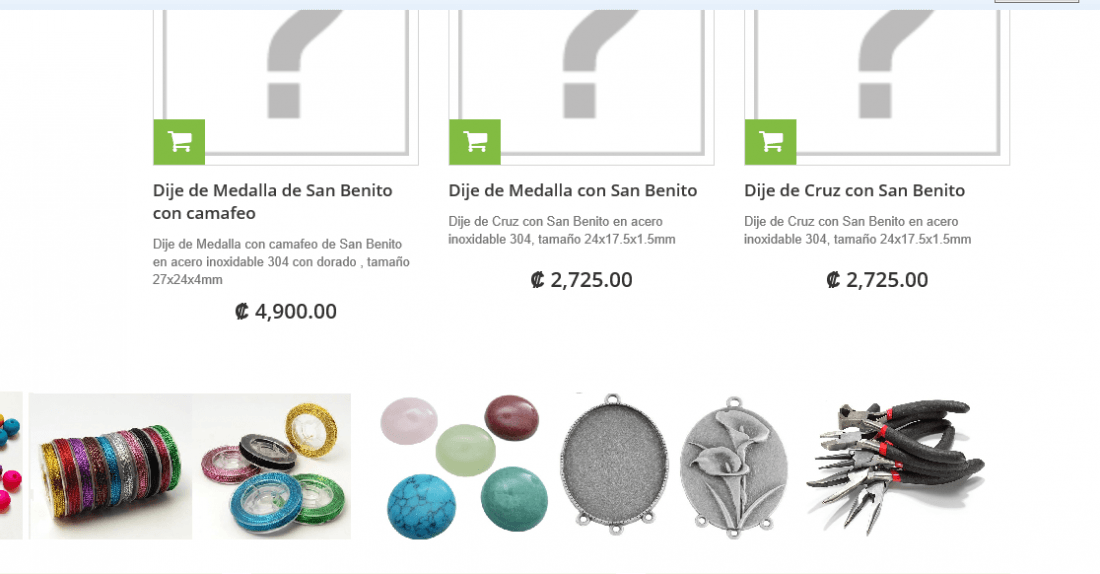The image size is (1100, 574).
Task: Open Dije de Cruz con San Benito title link
Action: coord(854,190)
